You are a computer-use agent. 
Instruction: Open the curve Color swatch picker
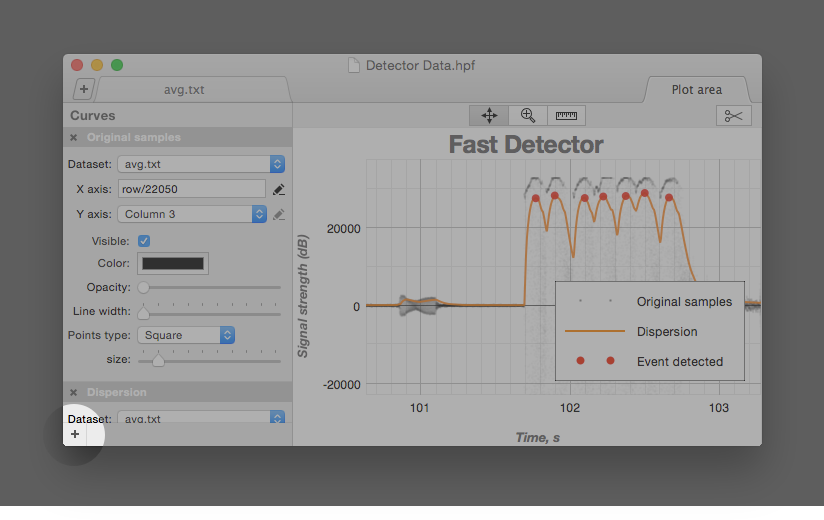point(173,264)
